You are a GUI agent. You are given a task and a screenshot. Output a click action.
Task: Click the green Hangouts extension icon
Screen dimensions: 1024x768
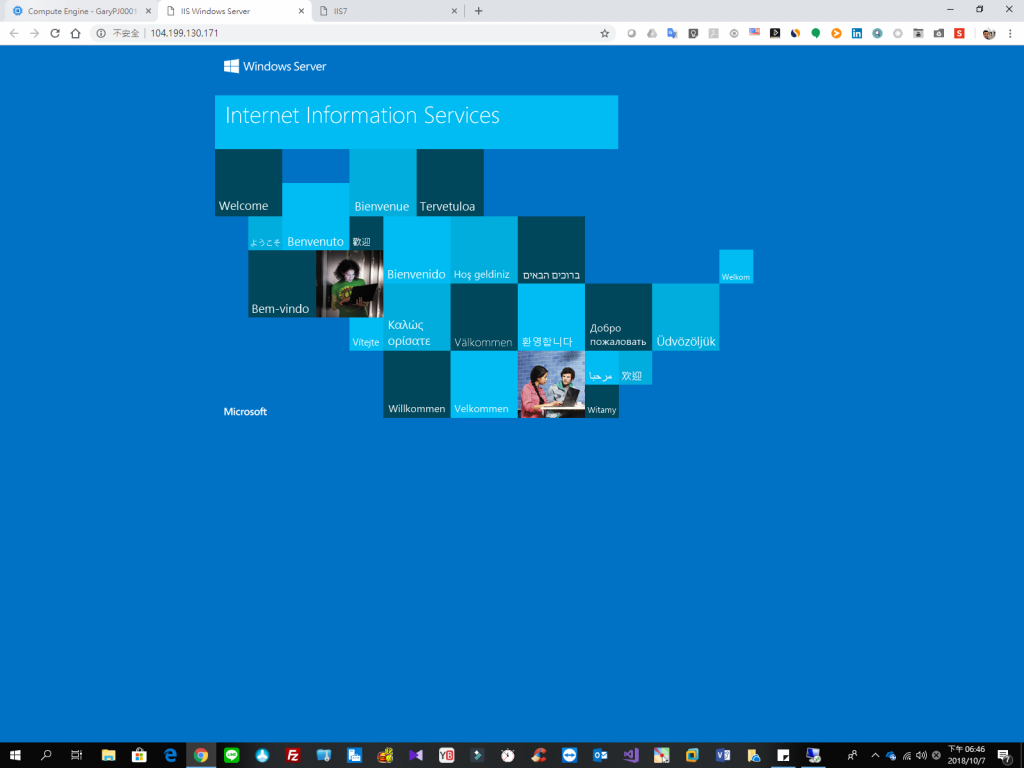pyautogui.click(x=816, y=33)
